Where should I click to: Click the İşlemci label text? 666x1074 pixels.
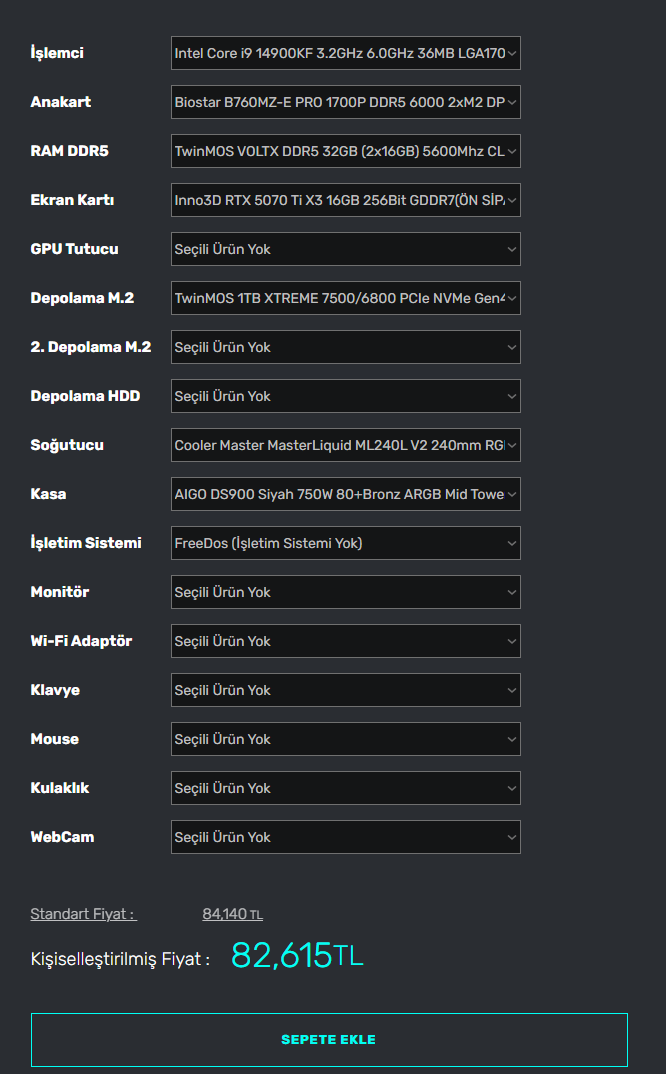pos(57,53)
